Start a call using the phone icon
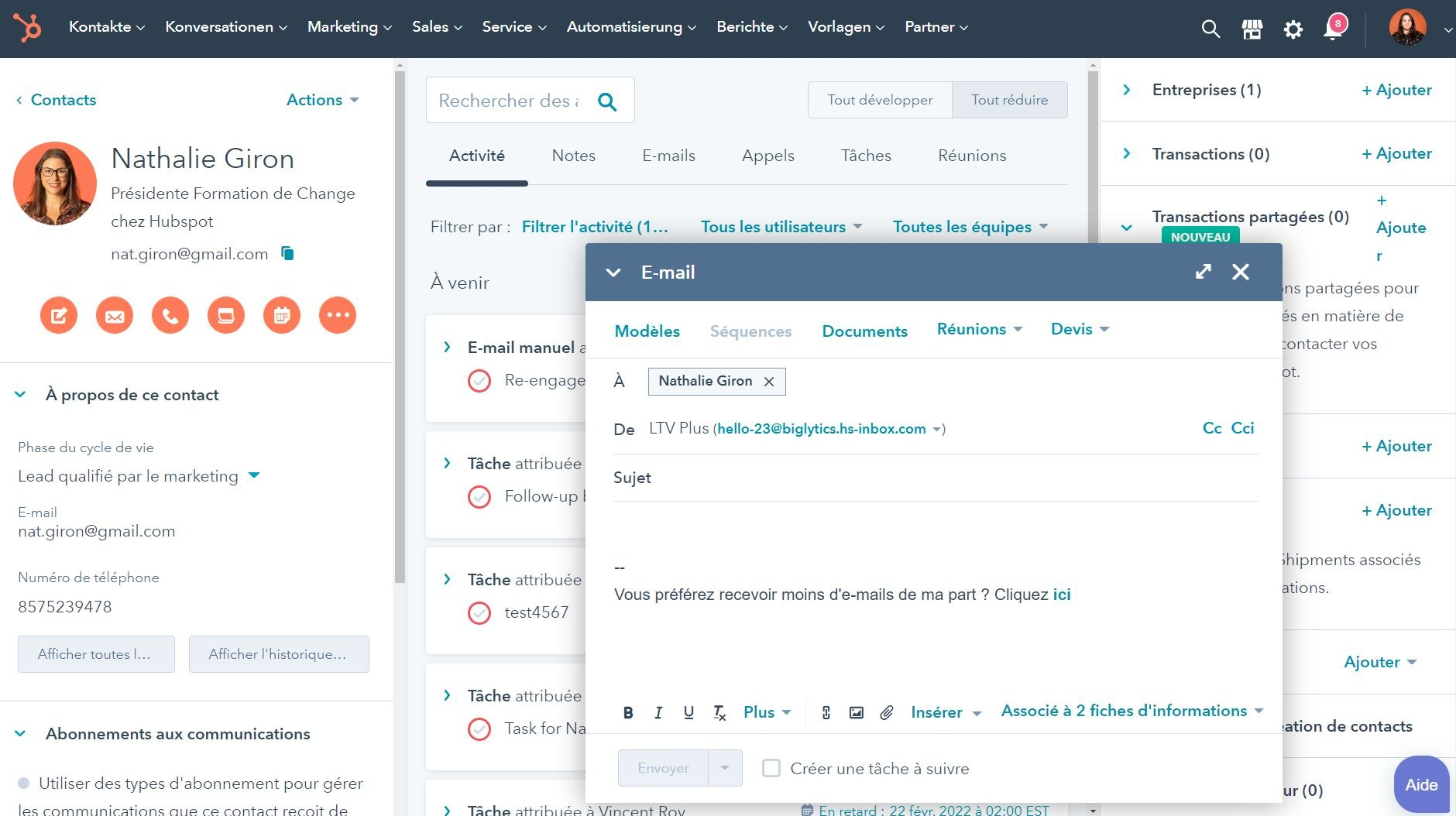This screenshot has height=816, width=1456. click(x=170, y=315)
